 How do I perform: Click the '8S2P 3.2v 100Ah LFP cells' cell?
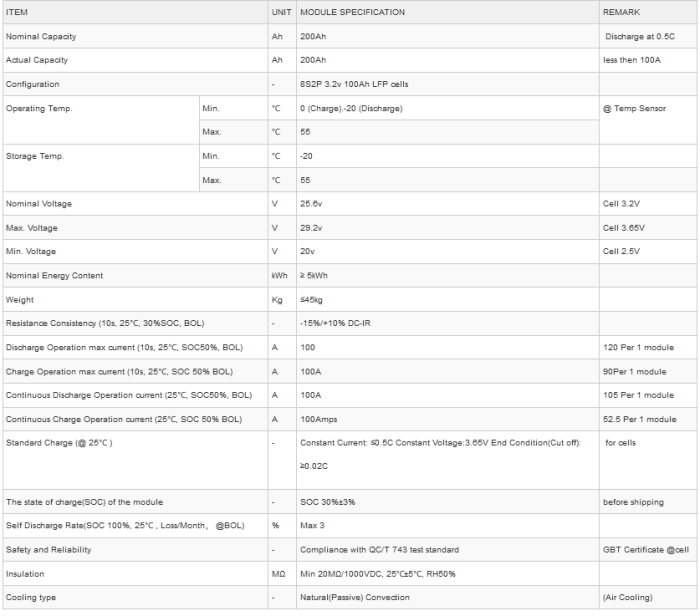tap(358, 84)
